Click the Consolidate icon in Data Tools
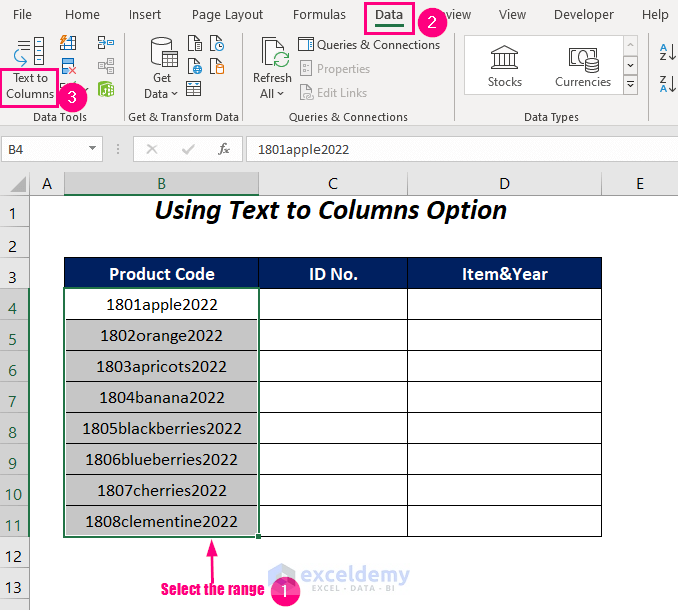 tap(106, 43)
